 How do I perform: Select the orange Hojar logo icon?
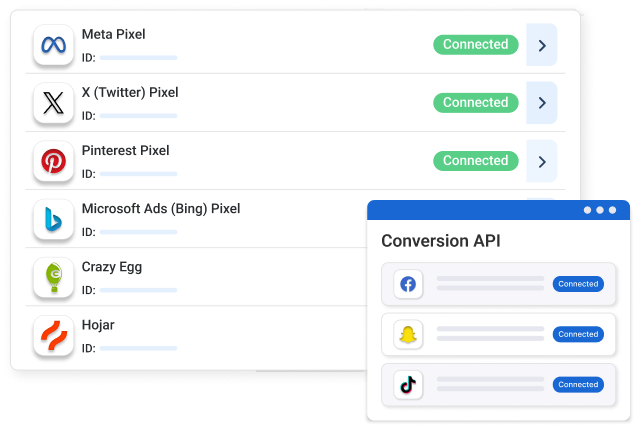point(53,335)
